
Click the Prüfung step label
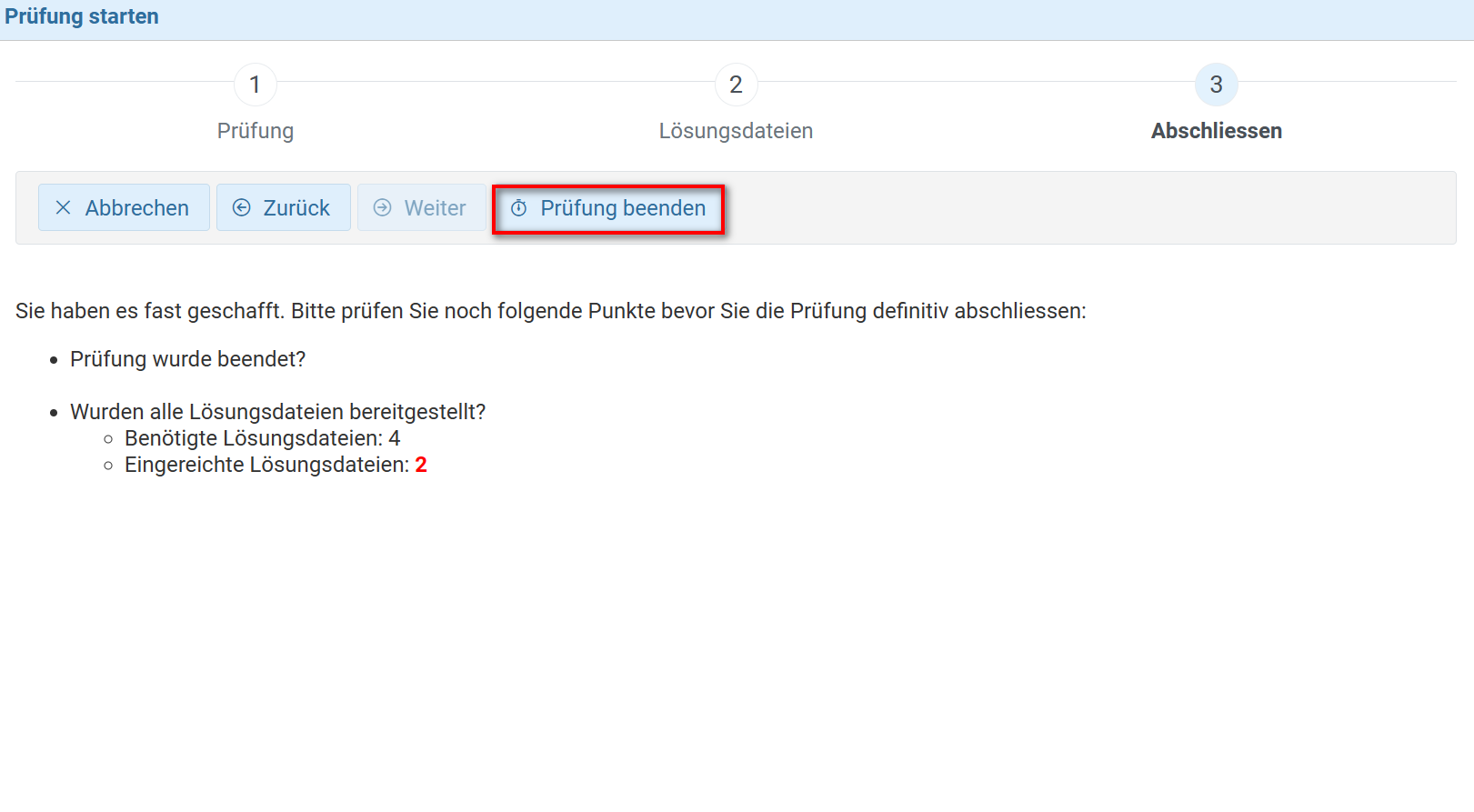click(256, 131)
